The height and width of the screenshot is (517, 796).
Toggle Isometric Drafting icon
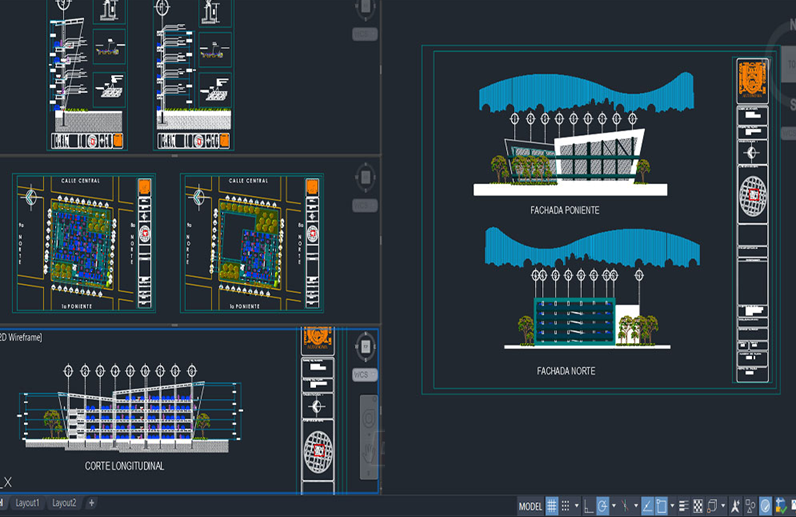[625, 506]
